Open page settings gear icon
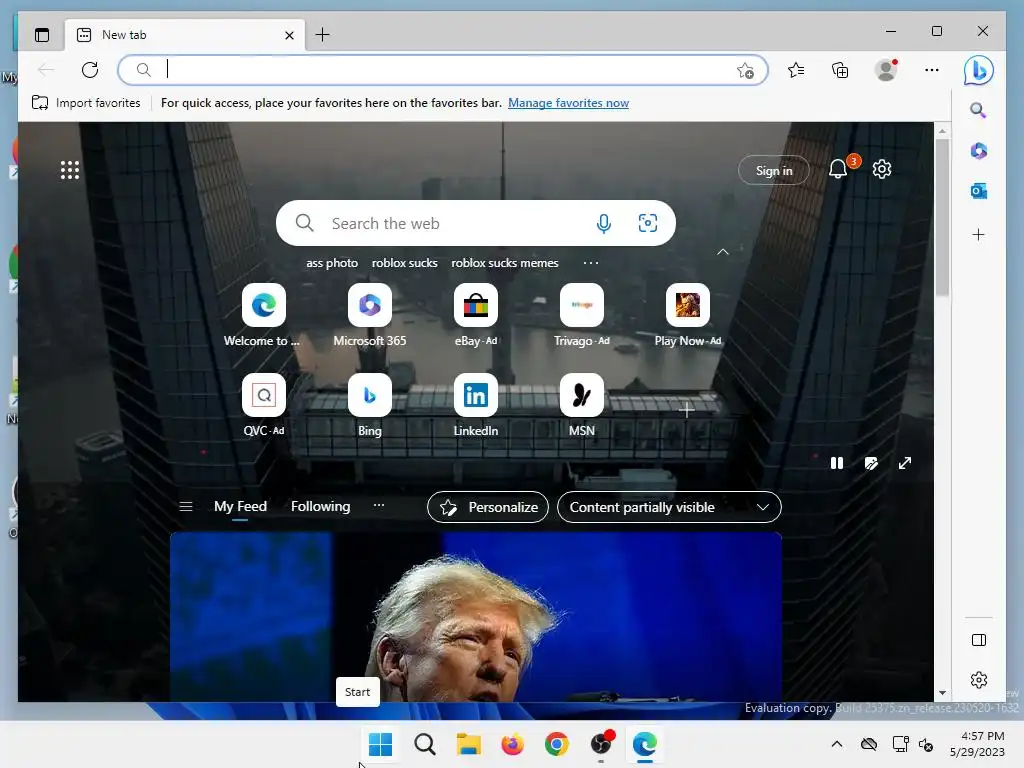1024x768 pixels. click(882, 169)
